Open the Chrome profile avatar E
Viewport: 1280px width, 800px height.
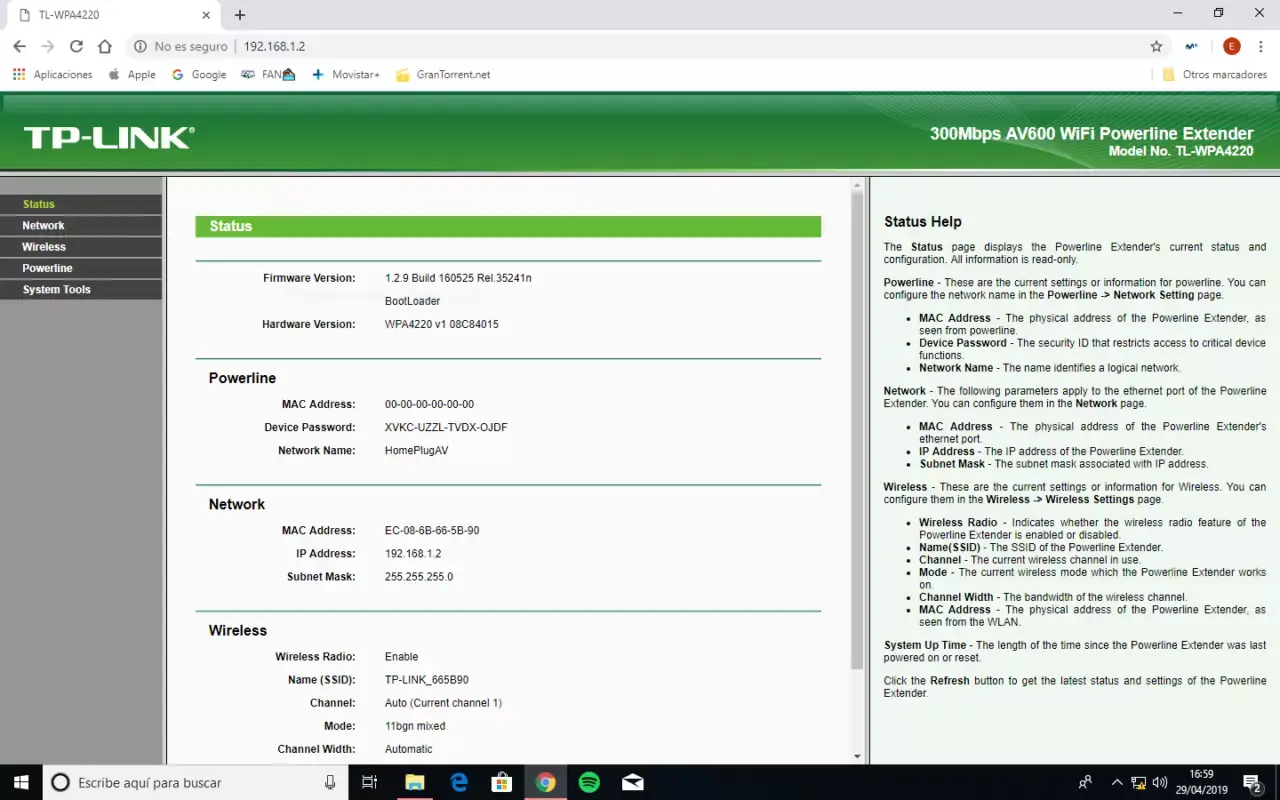click(x=1231, y=46)
